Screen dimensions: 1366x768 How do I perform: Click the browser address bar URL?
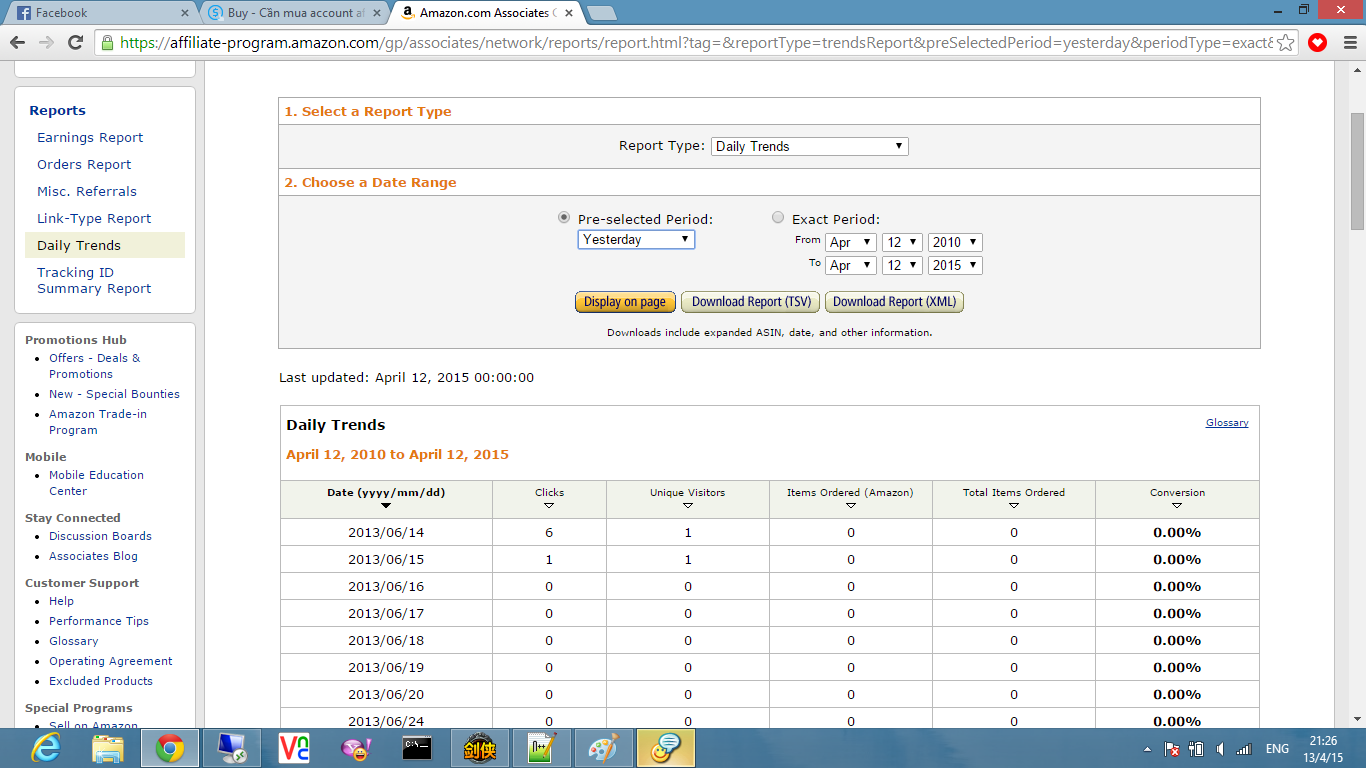click(x=696, y=43)
